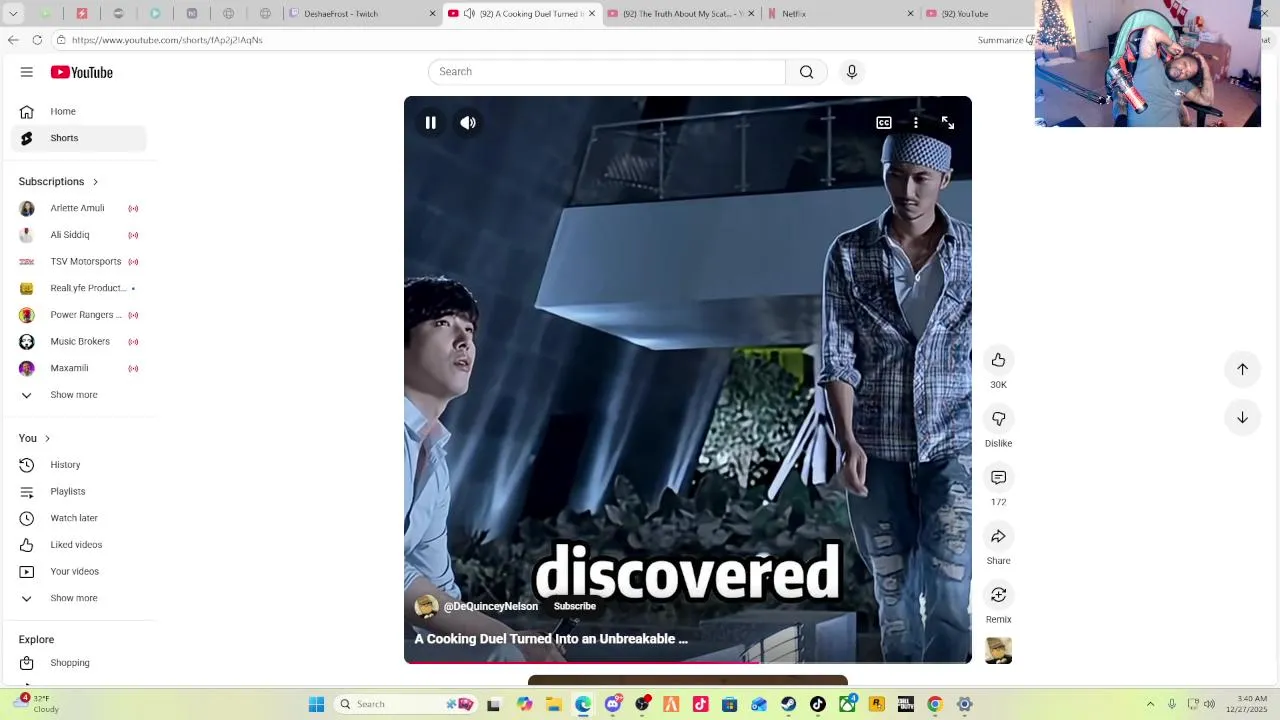Open the Windows Settings gear in taskbar
This screenshot has height=720, width=1280.
pos(965,704)
